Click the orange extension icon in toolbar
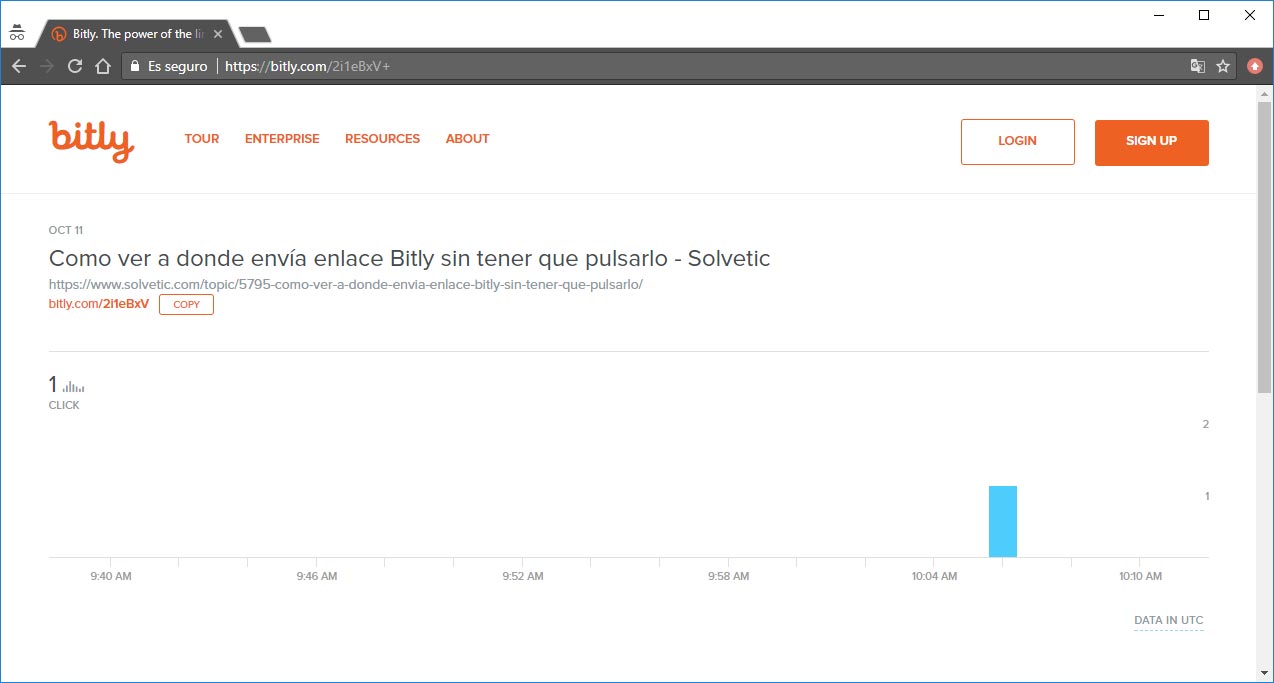Image resolution: width=1274 pixels, height=683 pixels. 1255,67
